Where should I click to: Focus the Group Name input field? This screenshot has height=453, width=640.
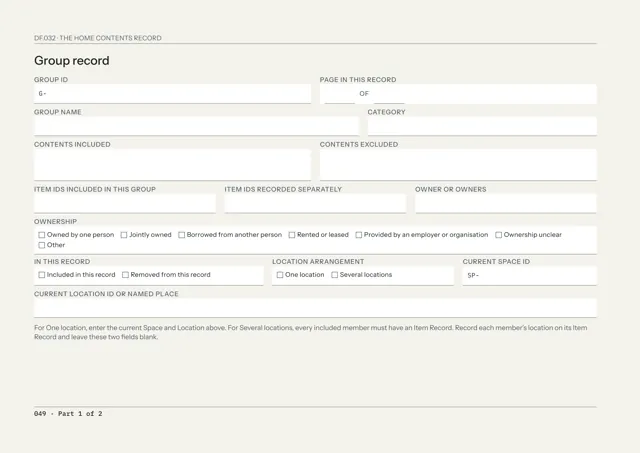(196, 126)
